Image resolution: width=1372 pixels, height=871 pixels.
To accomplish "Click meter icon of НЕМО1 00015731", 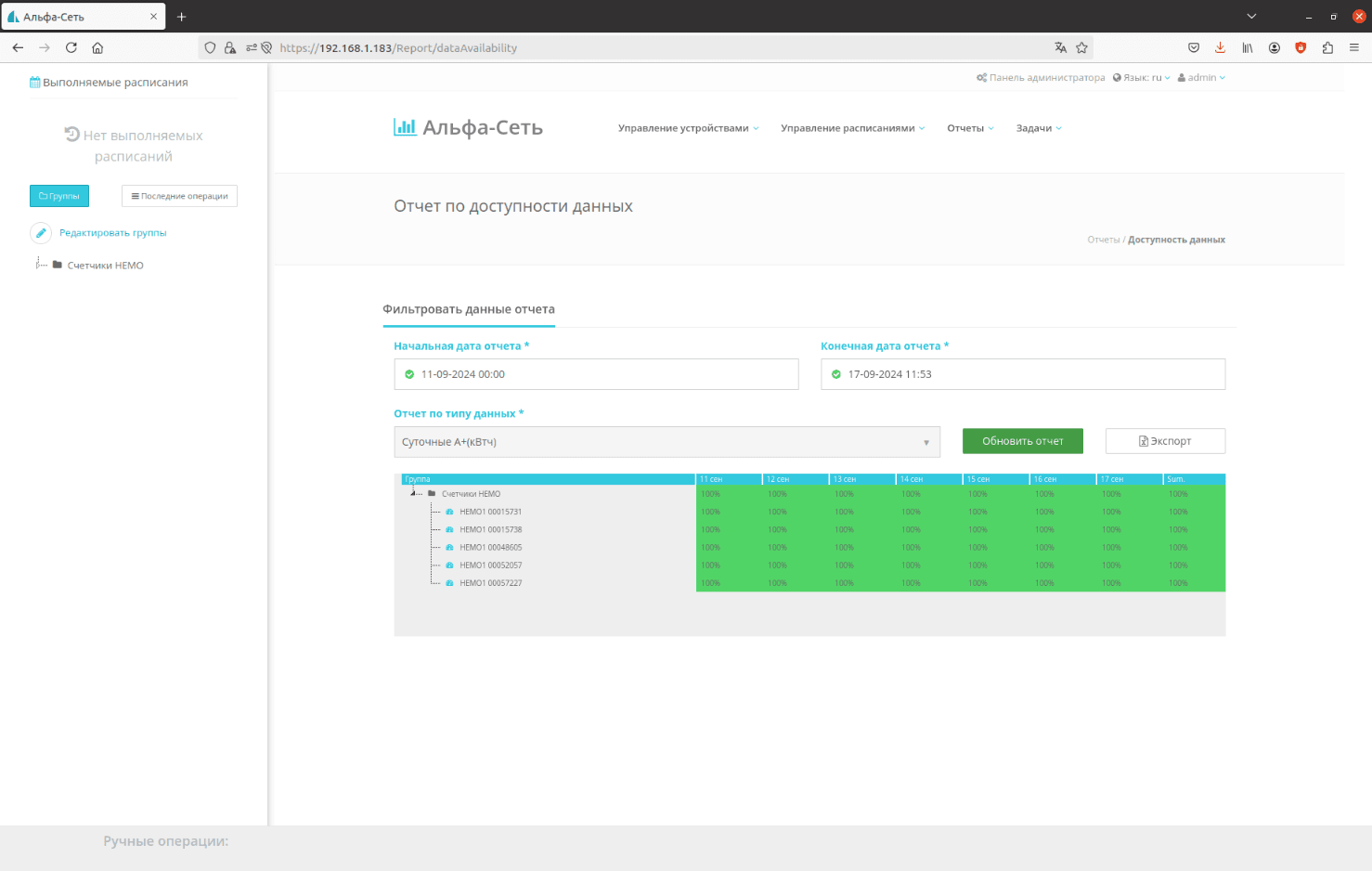I will coord(450,512).
